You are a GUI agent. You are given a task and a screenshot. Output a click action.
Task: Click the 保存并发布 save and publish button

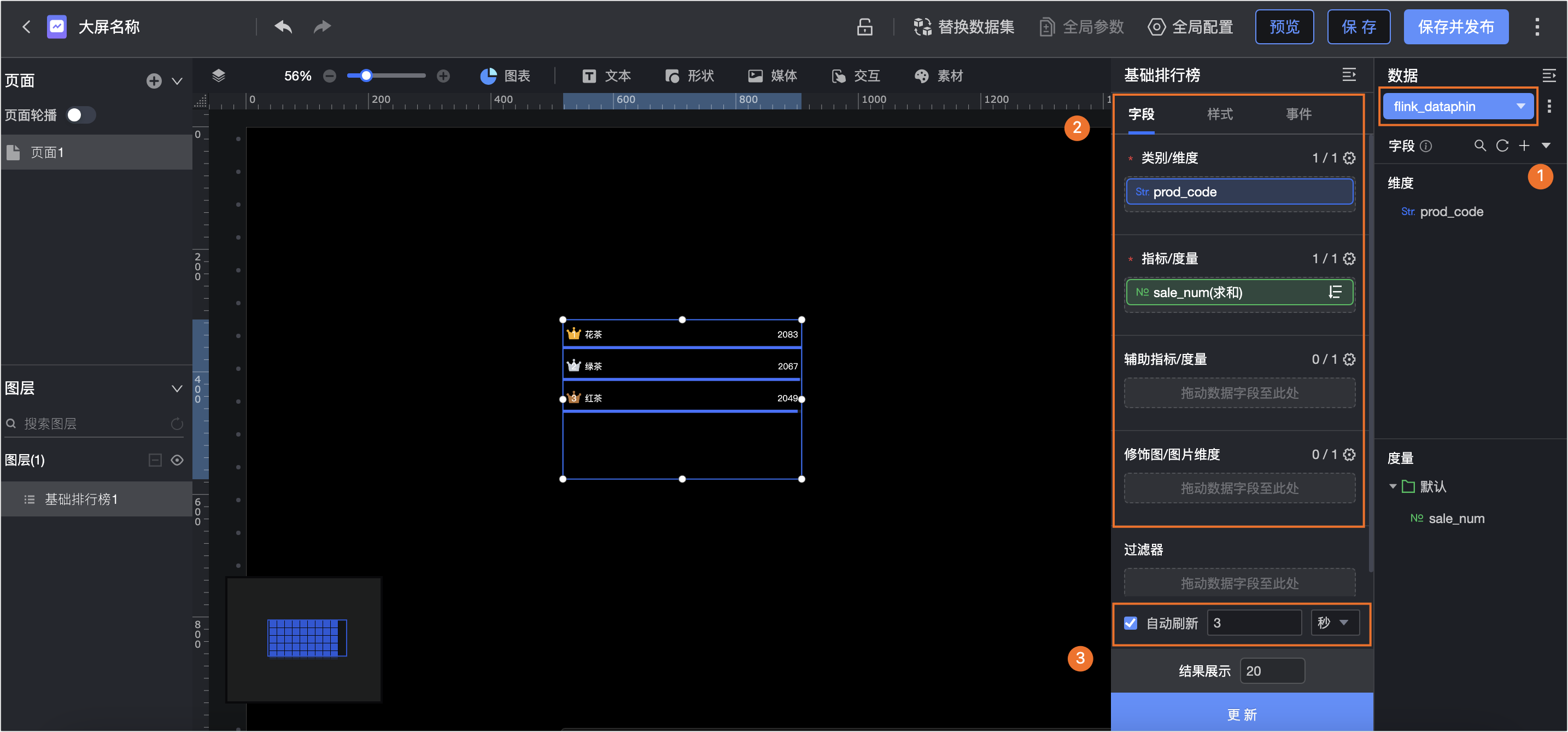pyautogui.click(x=1456, y=26)
